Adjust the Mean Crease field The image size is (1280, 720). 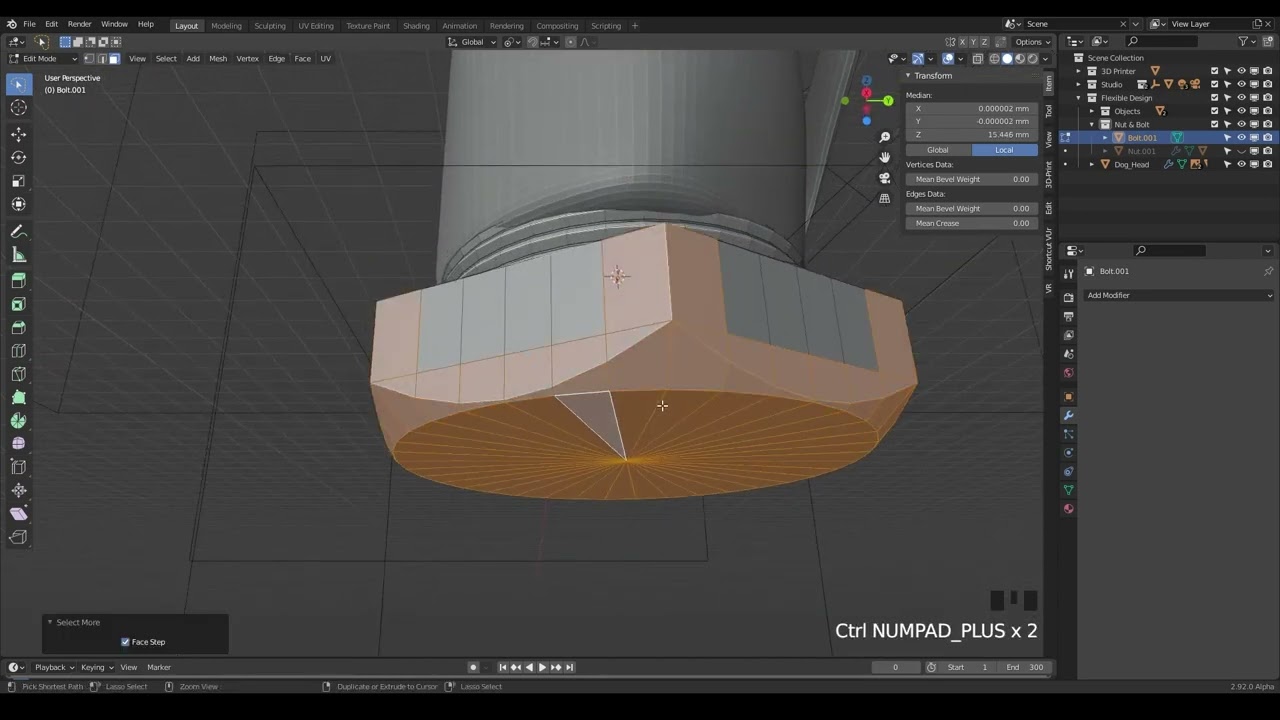971,223
